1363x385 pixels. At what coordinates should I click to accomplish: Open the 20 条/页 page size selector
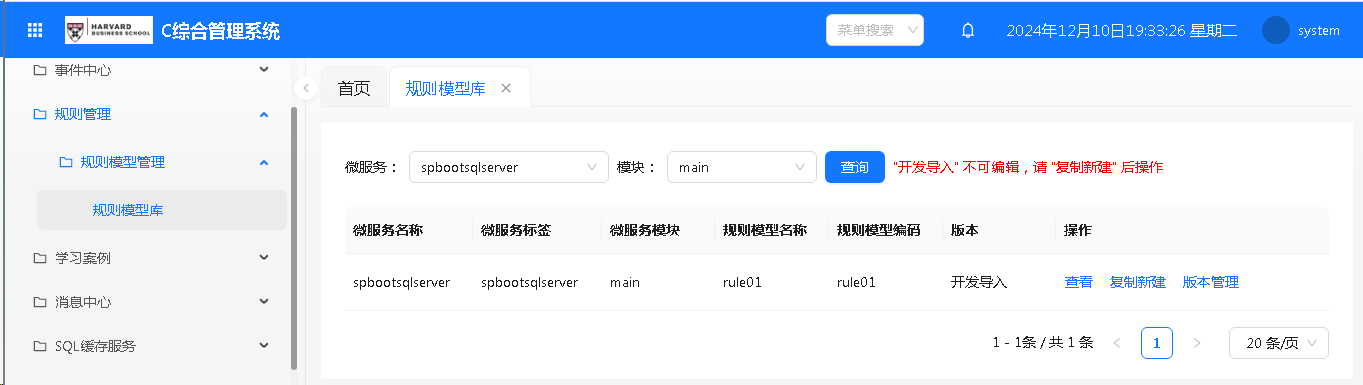point(1279,343)
